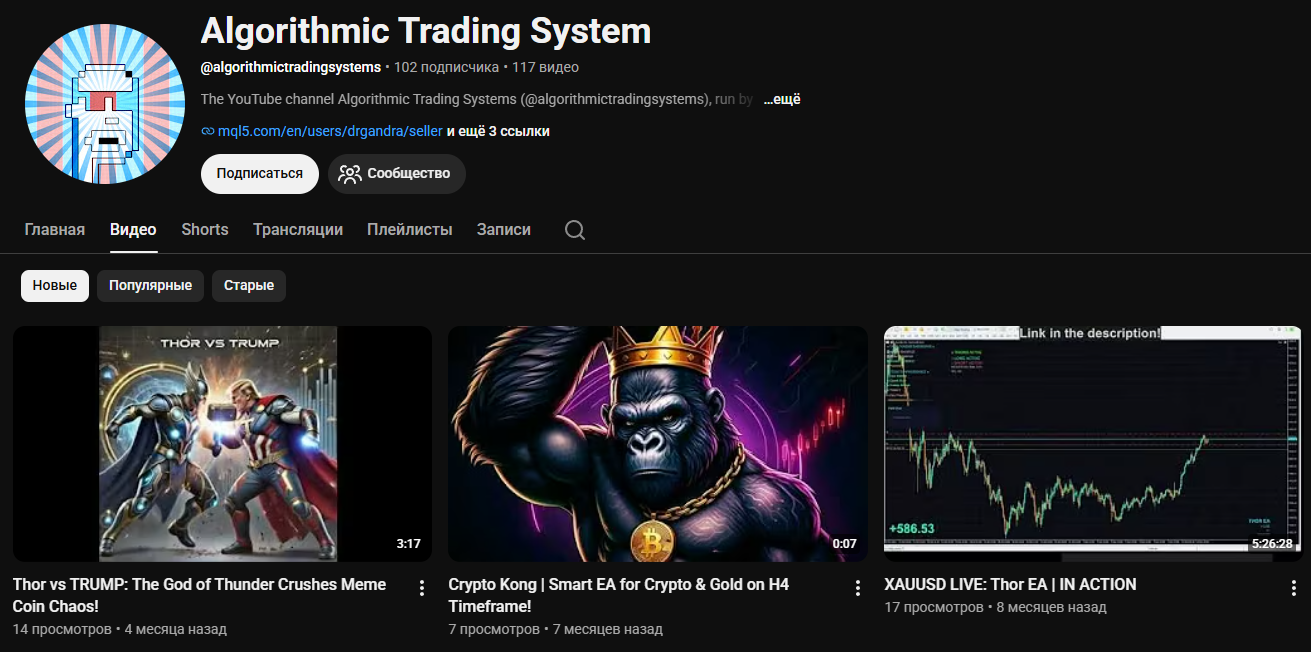1311x652 pixels.
Task: Switch to the Видео tab
Action: (133, 230)
